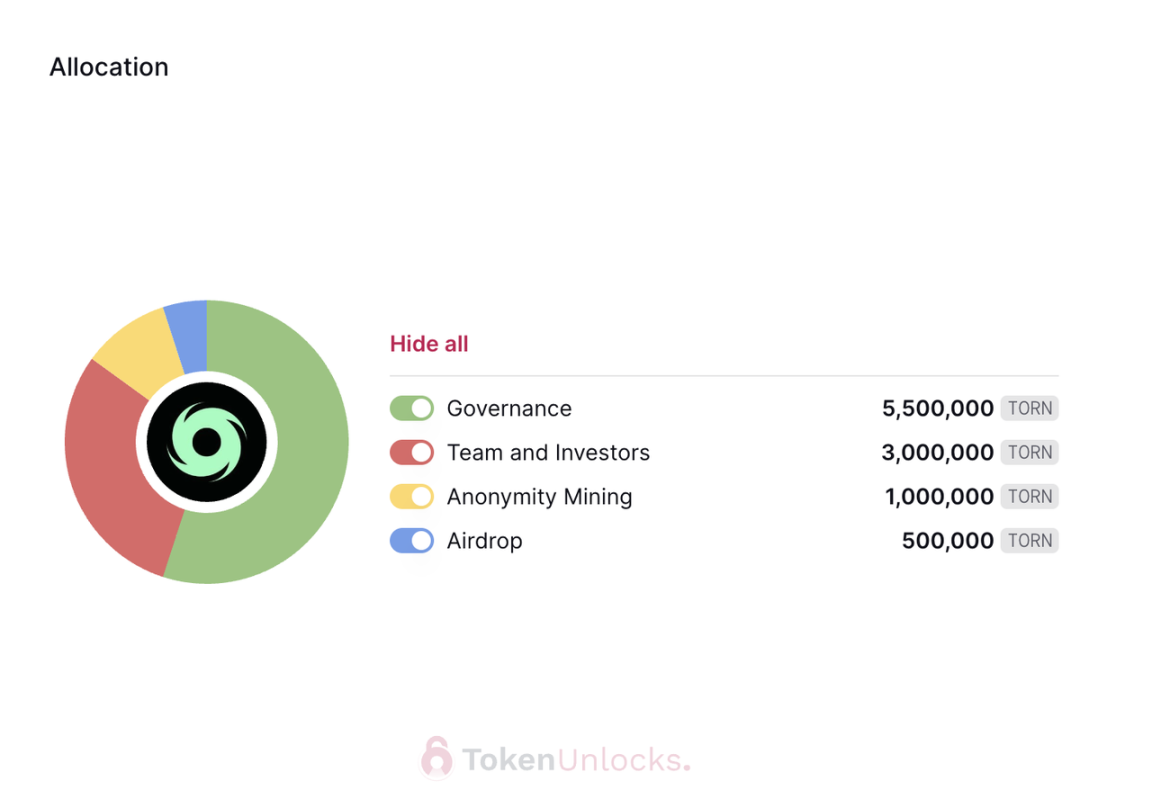The image size is (1152, 799).
Task: Click the Airdrop legend label
Action: 485,541
